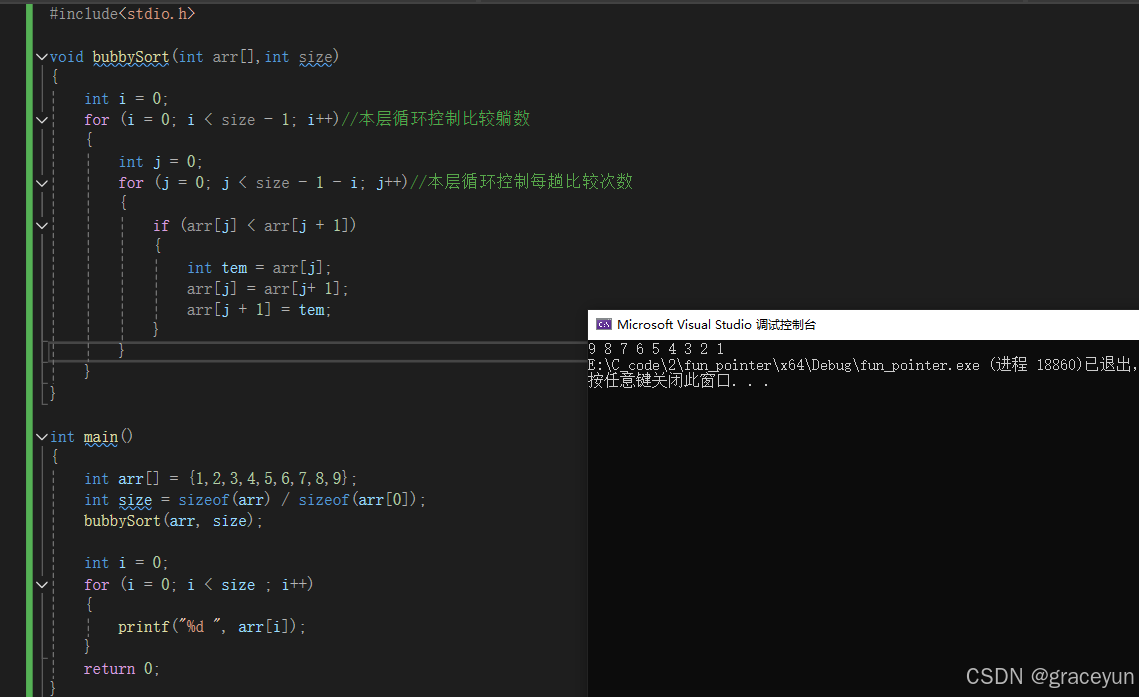Viewport: 1139px width, 697px height.
Task: Click the 'int i = 0;' line in main
Action: (x=126, y=563)
